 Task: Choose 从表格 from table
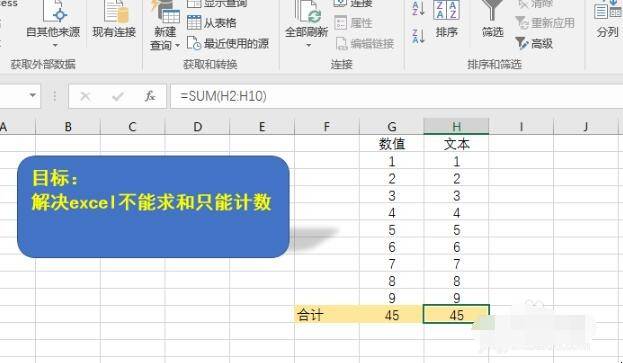click(212, 23)
